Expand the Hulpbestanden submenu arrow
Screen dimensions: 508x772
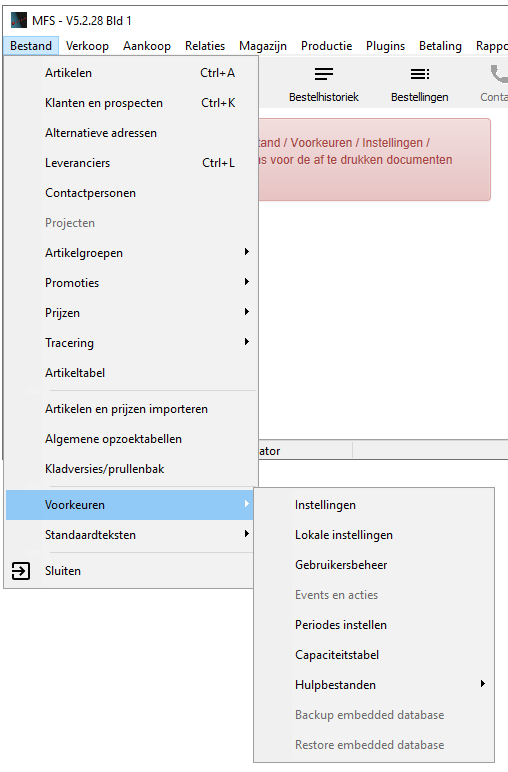tap(483, 684)
